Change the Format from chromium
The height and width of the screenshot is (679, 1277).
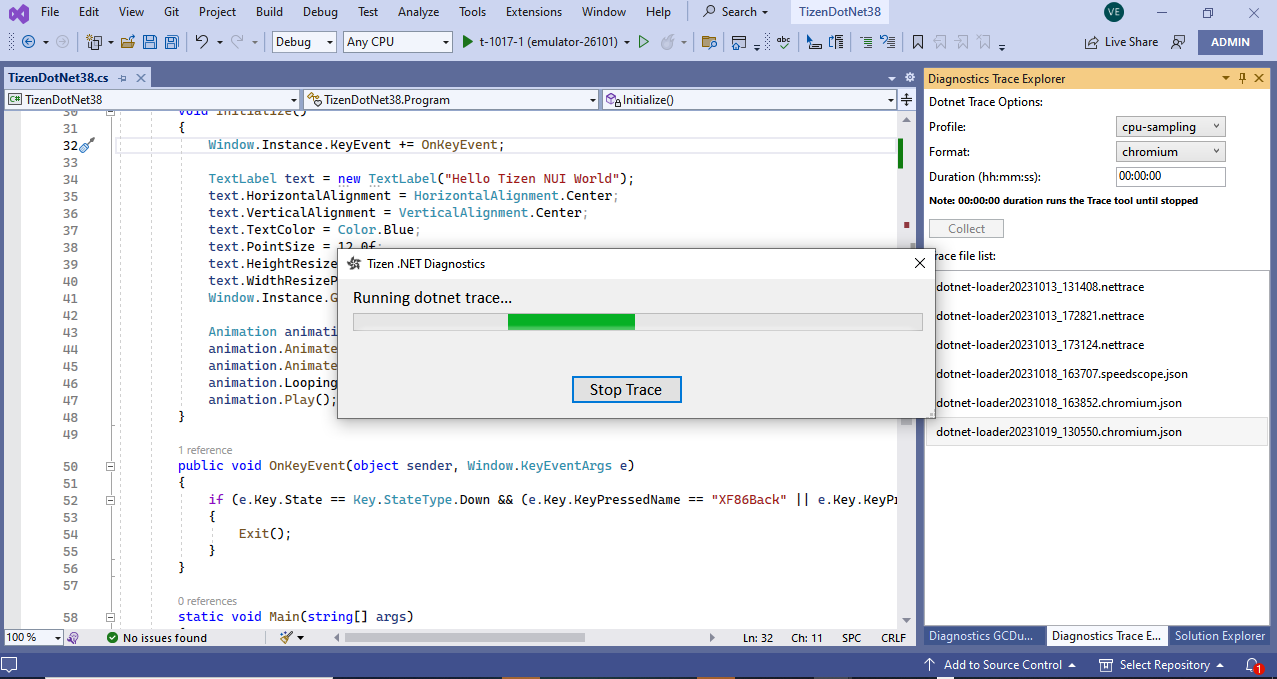(1170, 151)
